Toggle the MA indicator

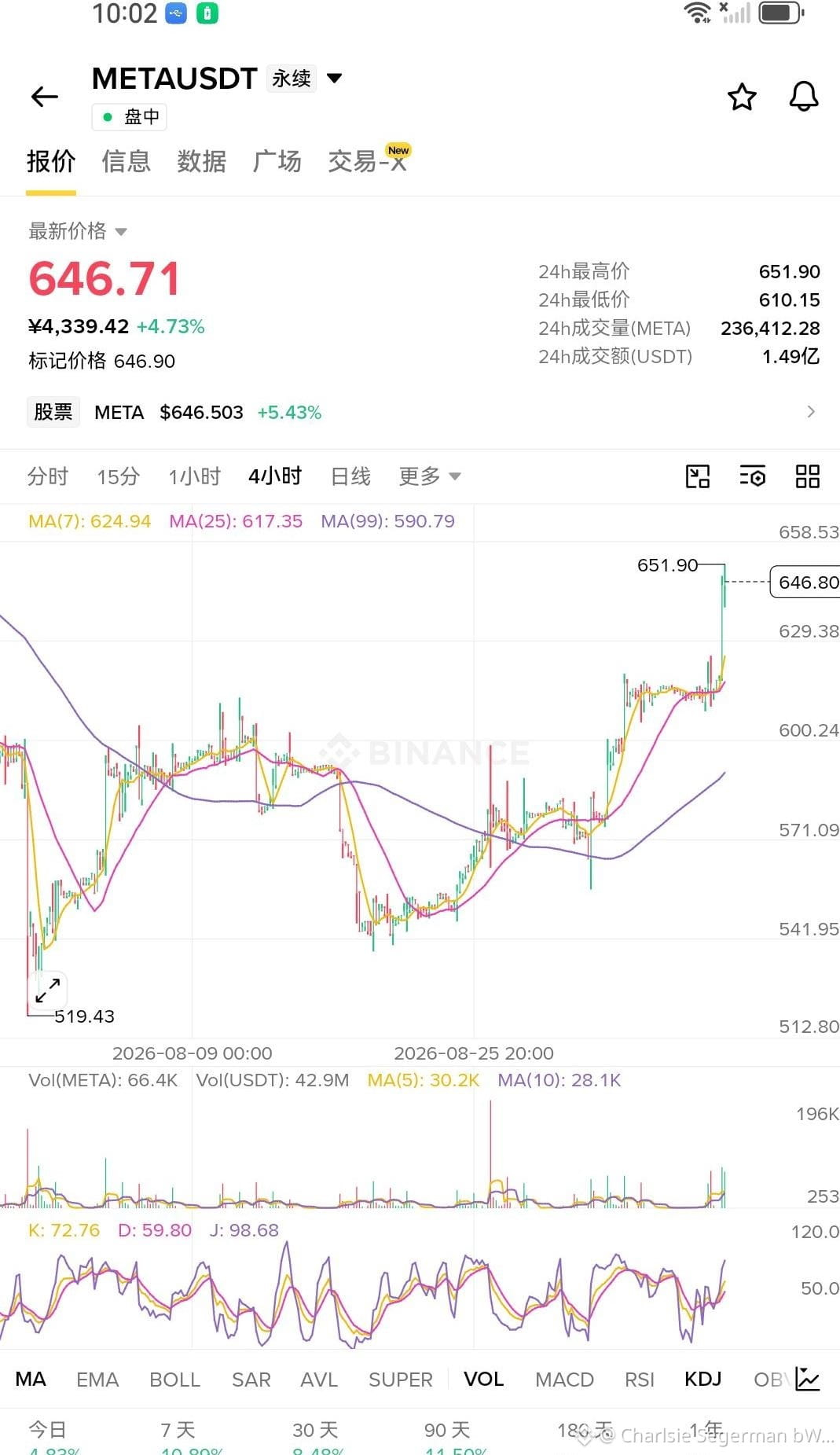pos(31,1379)
